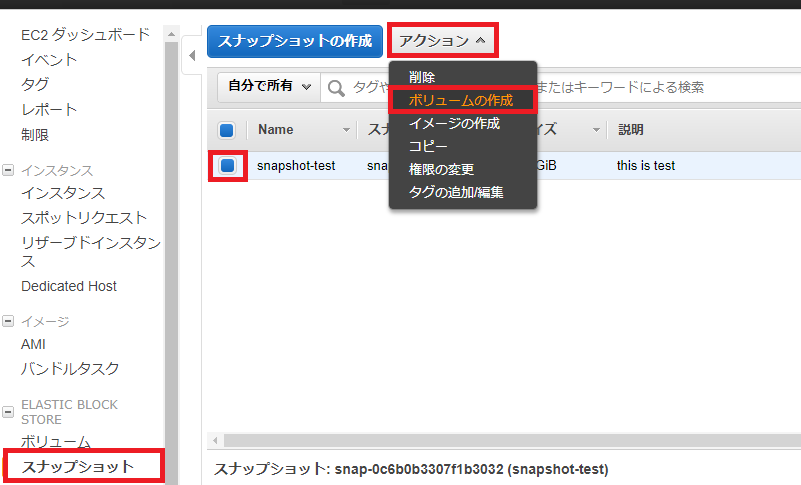Click the snapshot ID detail heading
The image size is (801, 485).
click(411, 469)
